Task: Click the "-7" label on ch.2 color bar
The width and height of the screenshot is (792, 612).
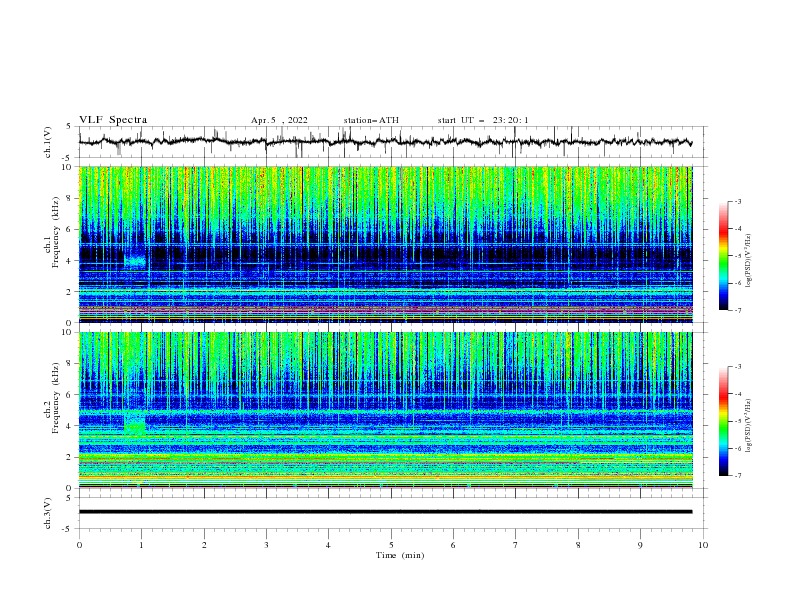Action: click(737, 476)
